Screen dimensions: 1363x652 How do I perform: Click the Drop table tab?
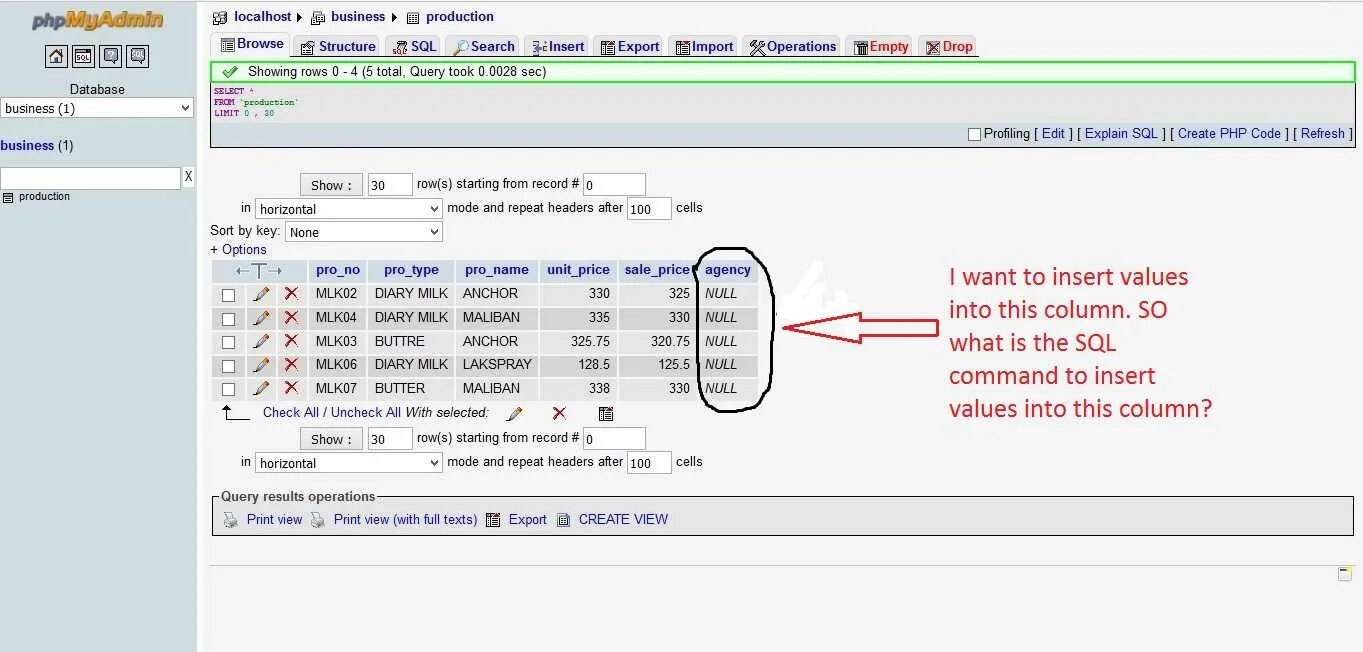(948, 47)
